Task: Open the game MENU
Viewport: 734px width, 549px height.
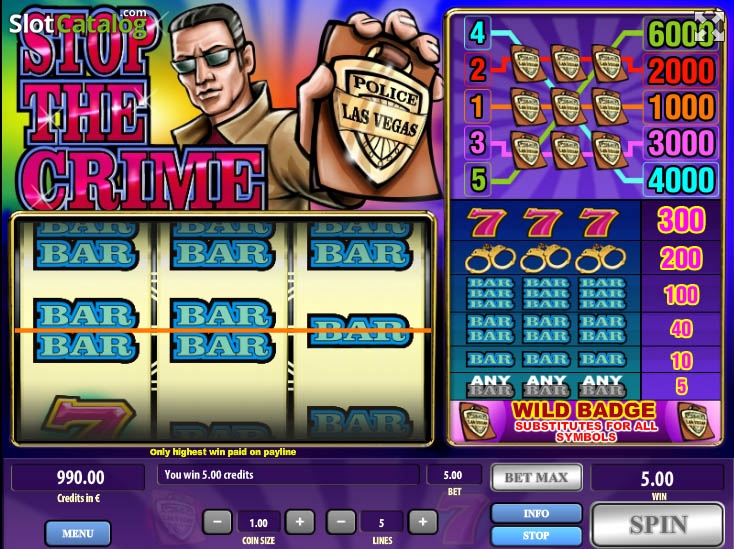Action: (78, 533)
